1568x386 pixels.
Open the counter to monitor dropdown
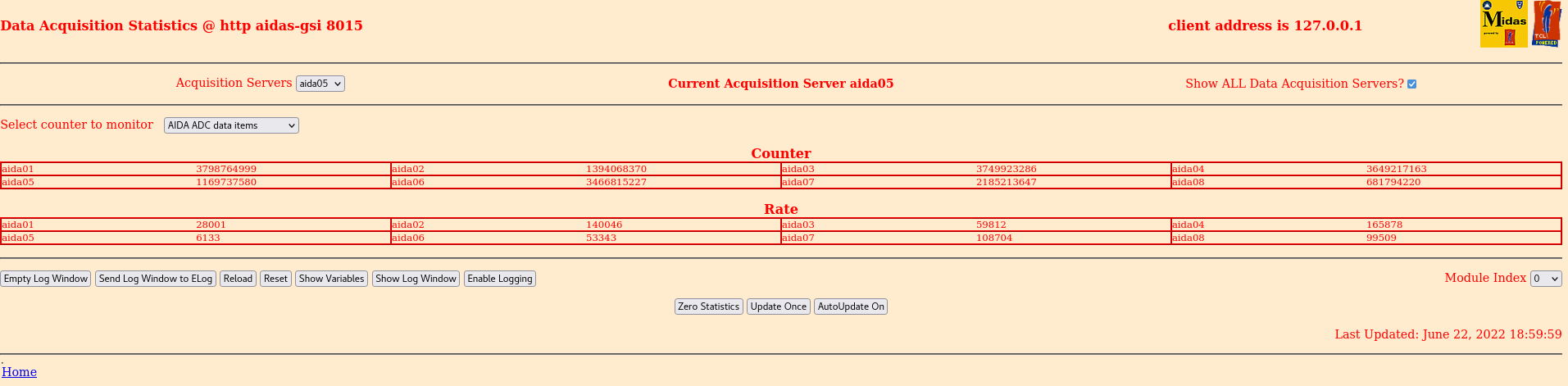click(x=231, y=125)
